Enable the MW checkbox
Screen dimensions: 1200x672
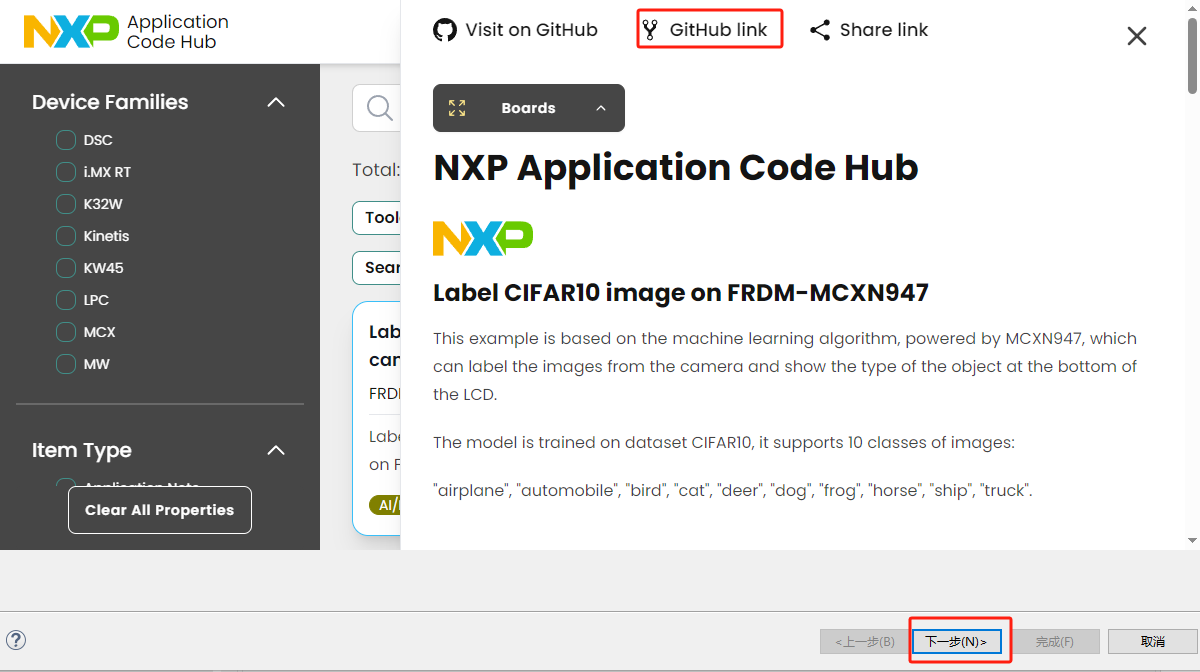coord(66,364)
